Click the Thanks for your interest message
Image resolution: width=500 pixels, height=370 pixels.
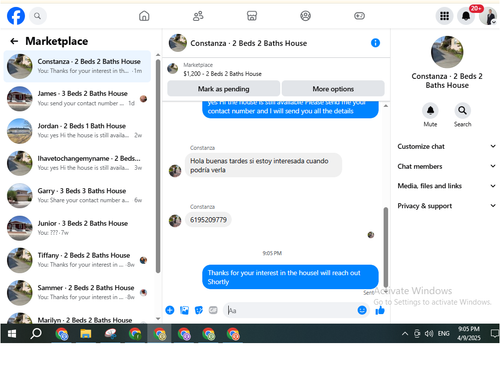tap(290, 277)
